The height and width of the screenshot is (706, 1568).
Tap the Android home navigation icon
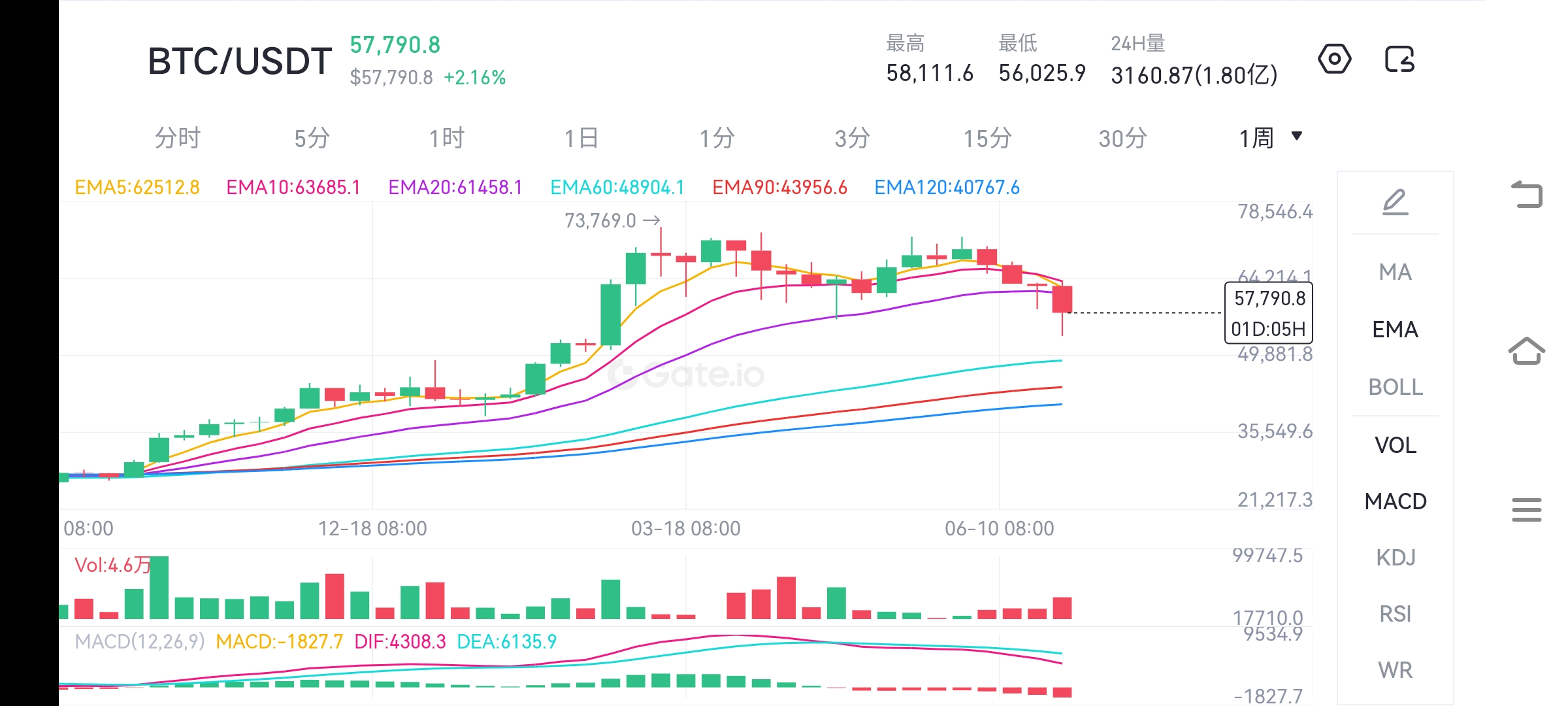point(1527,351)
